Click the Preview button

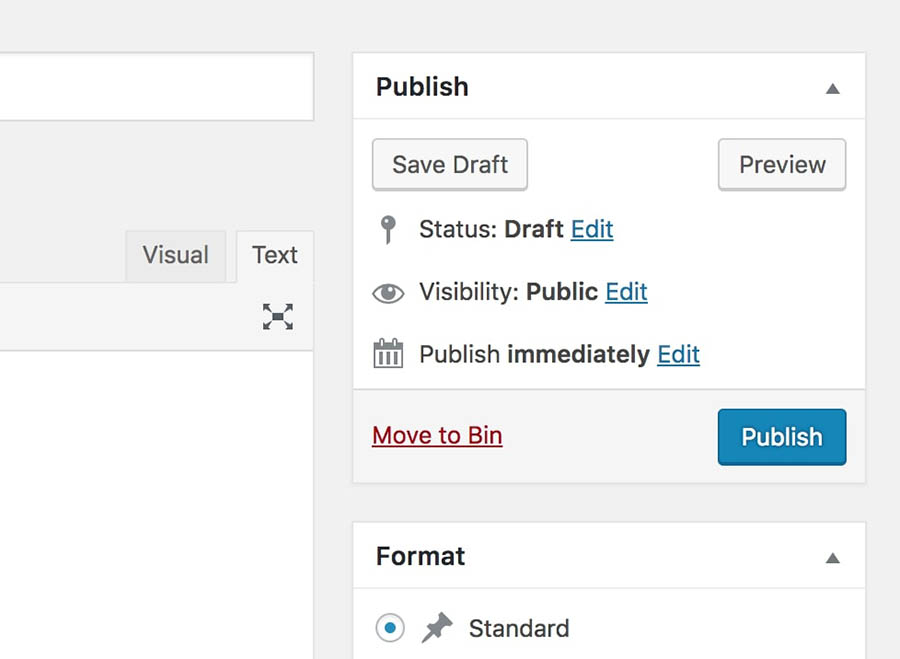782,165
